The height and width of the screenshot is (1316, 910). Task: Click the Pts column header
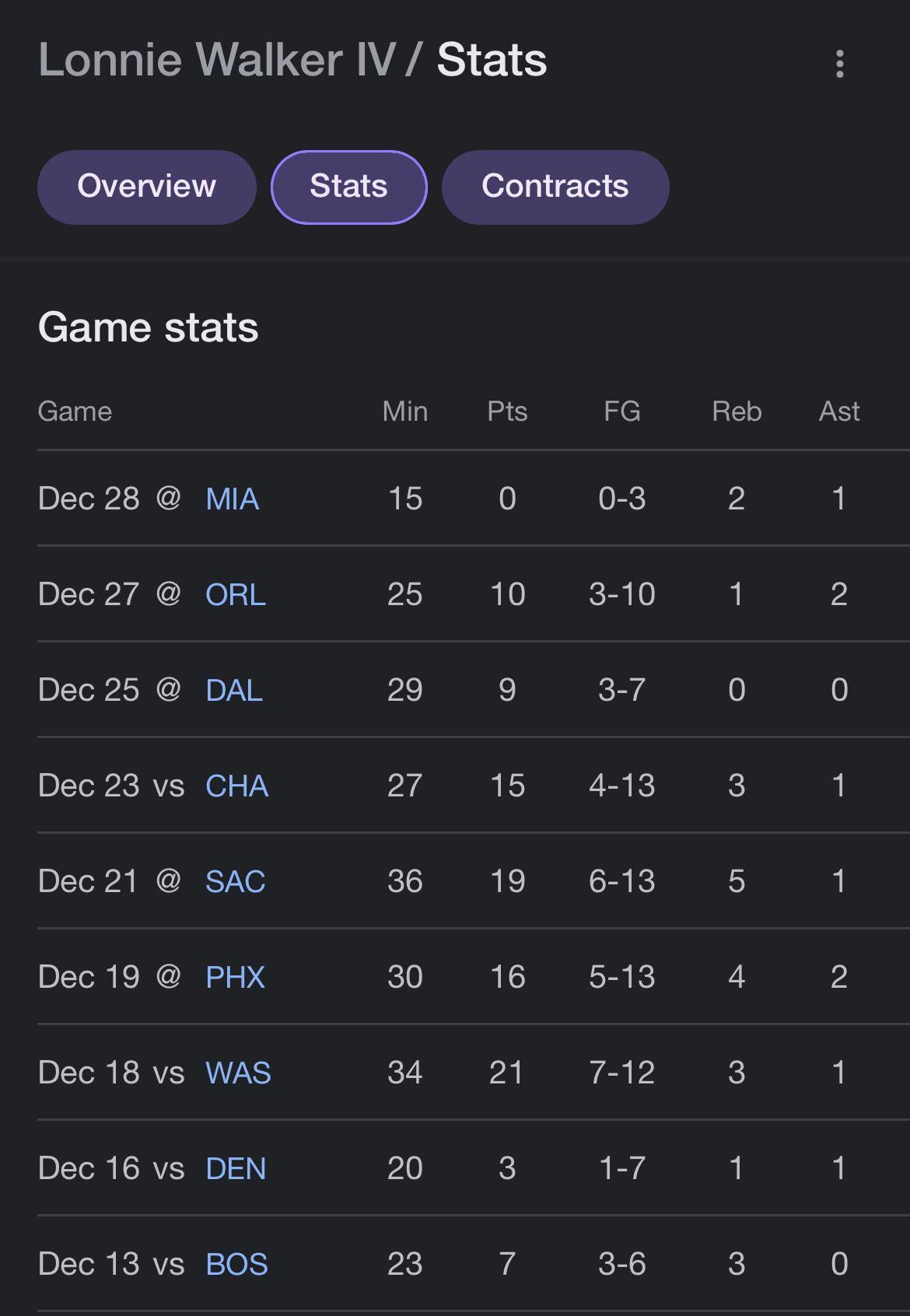point(507,411)
